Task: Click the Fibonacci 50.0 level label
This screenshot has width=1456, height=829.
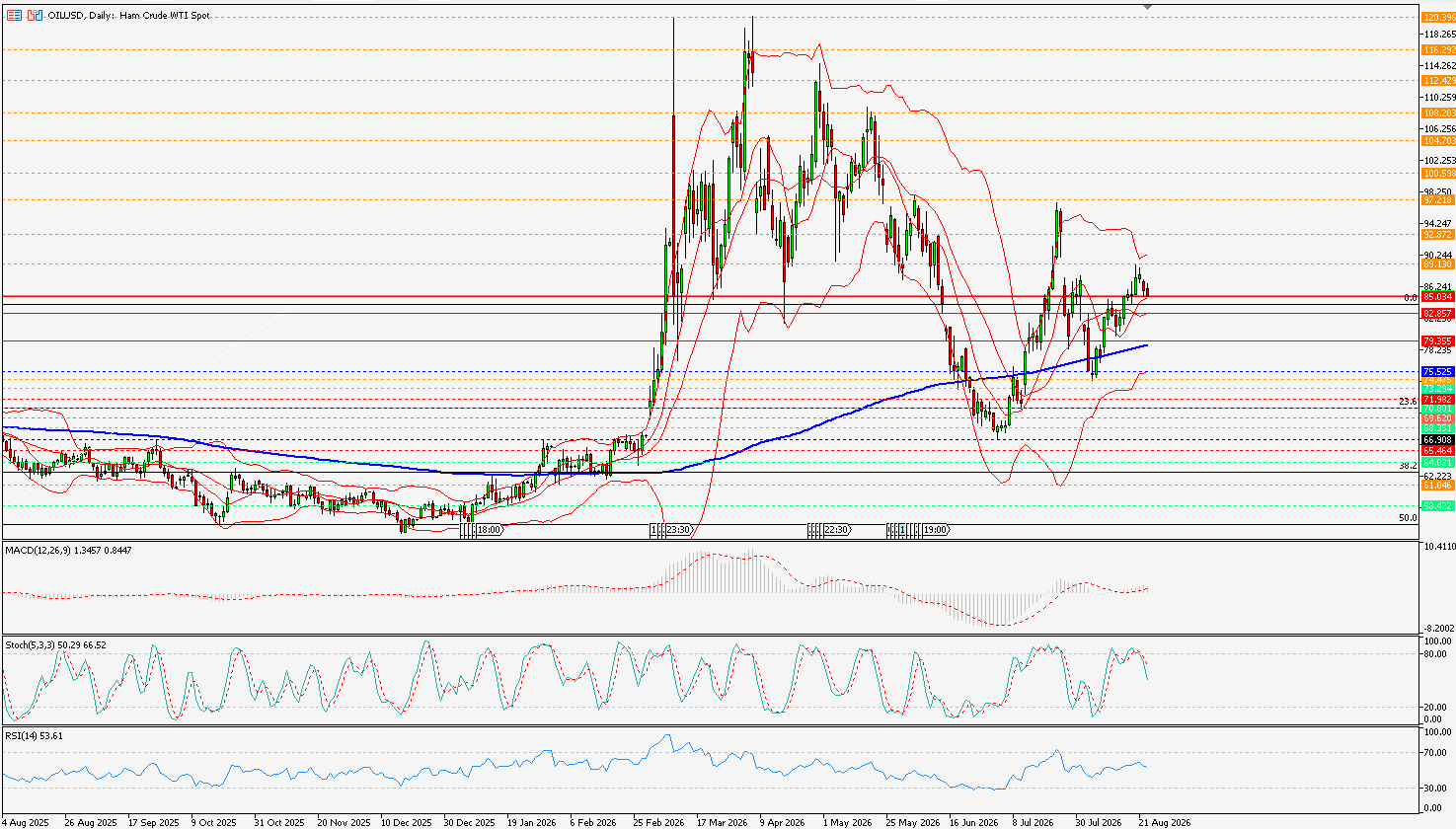Action: tap(1409, 517)
